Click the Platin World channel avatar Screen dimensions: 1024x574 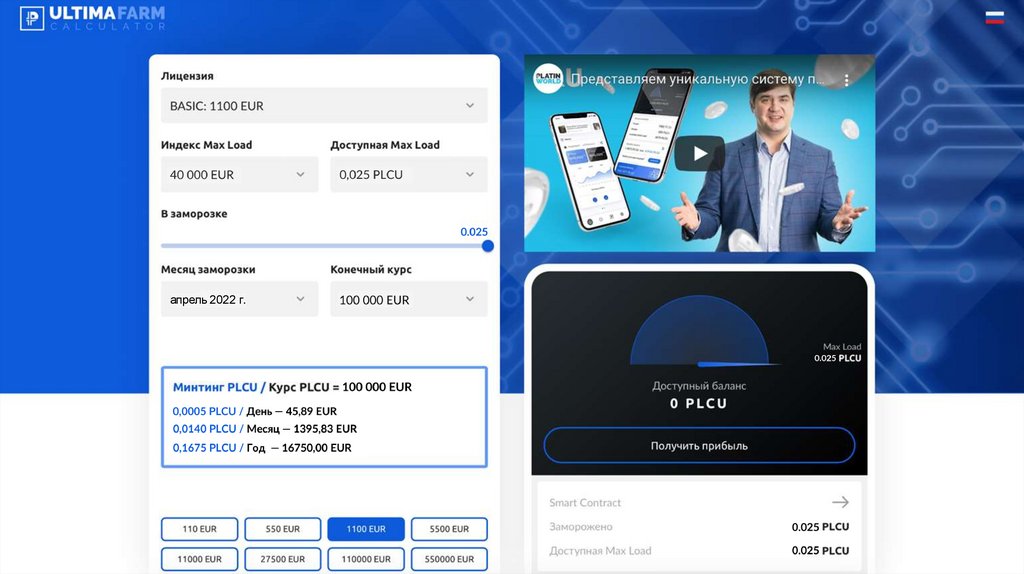548,79
